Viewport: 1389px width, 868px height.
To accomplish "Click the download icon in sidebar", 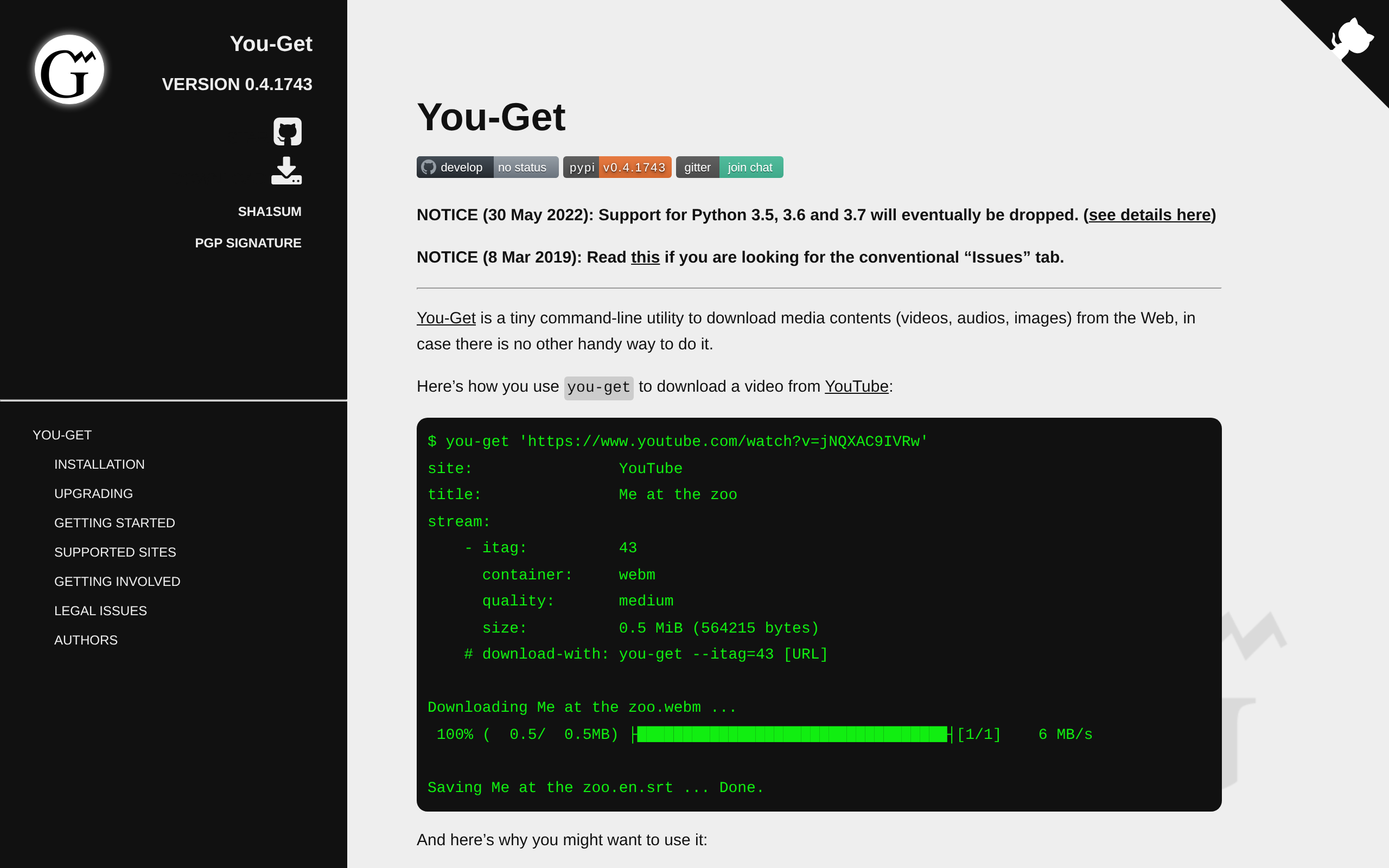I will pyautogui.click(x=286, y=170).
